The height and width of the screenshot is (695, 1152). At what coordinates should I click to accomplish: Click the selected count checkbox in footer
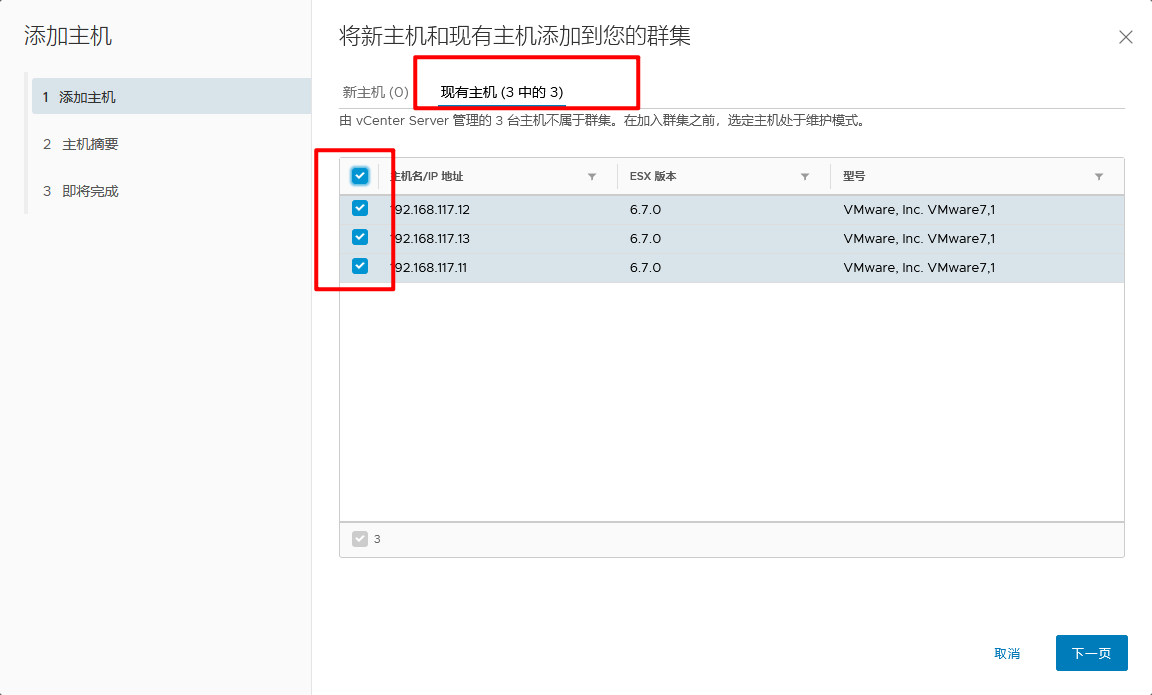pos(360,539)
